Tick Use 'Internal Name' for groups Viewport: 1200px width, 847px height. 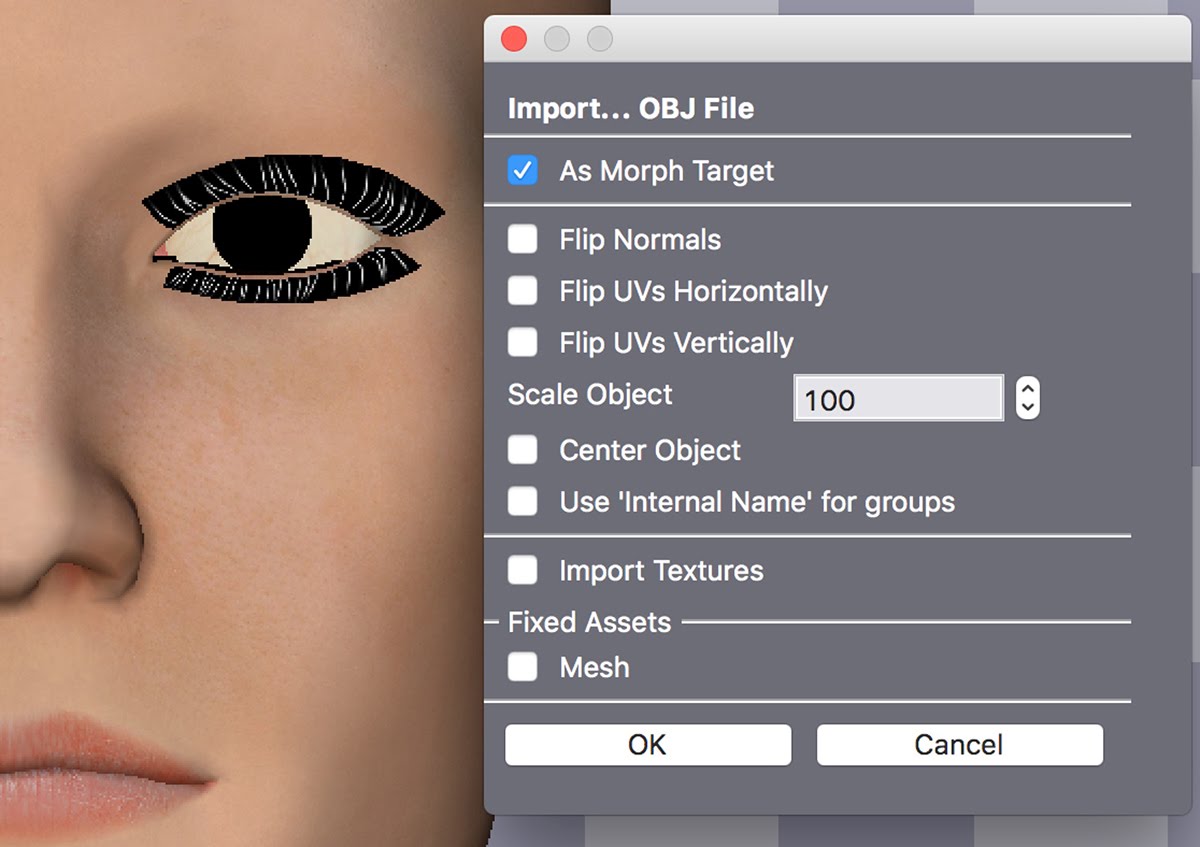522,501
